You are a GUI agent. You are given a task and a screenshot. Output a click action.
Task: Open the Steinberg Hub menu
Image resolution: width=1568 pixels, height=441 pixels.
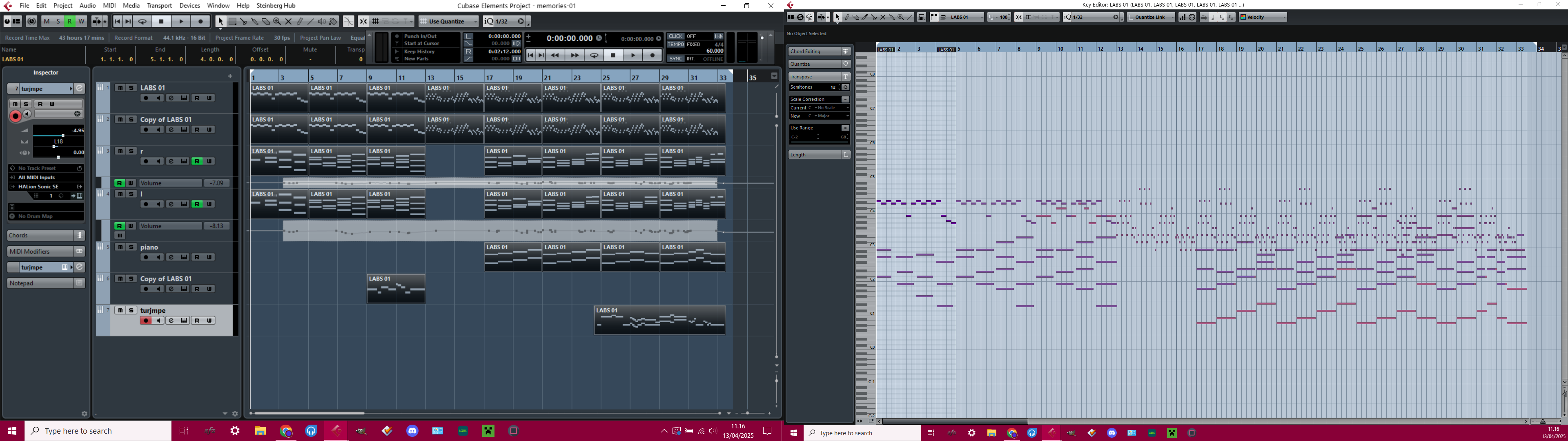click(x=276, y=5)
